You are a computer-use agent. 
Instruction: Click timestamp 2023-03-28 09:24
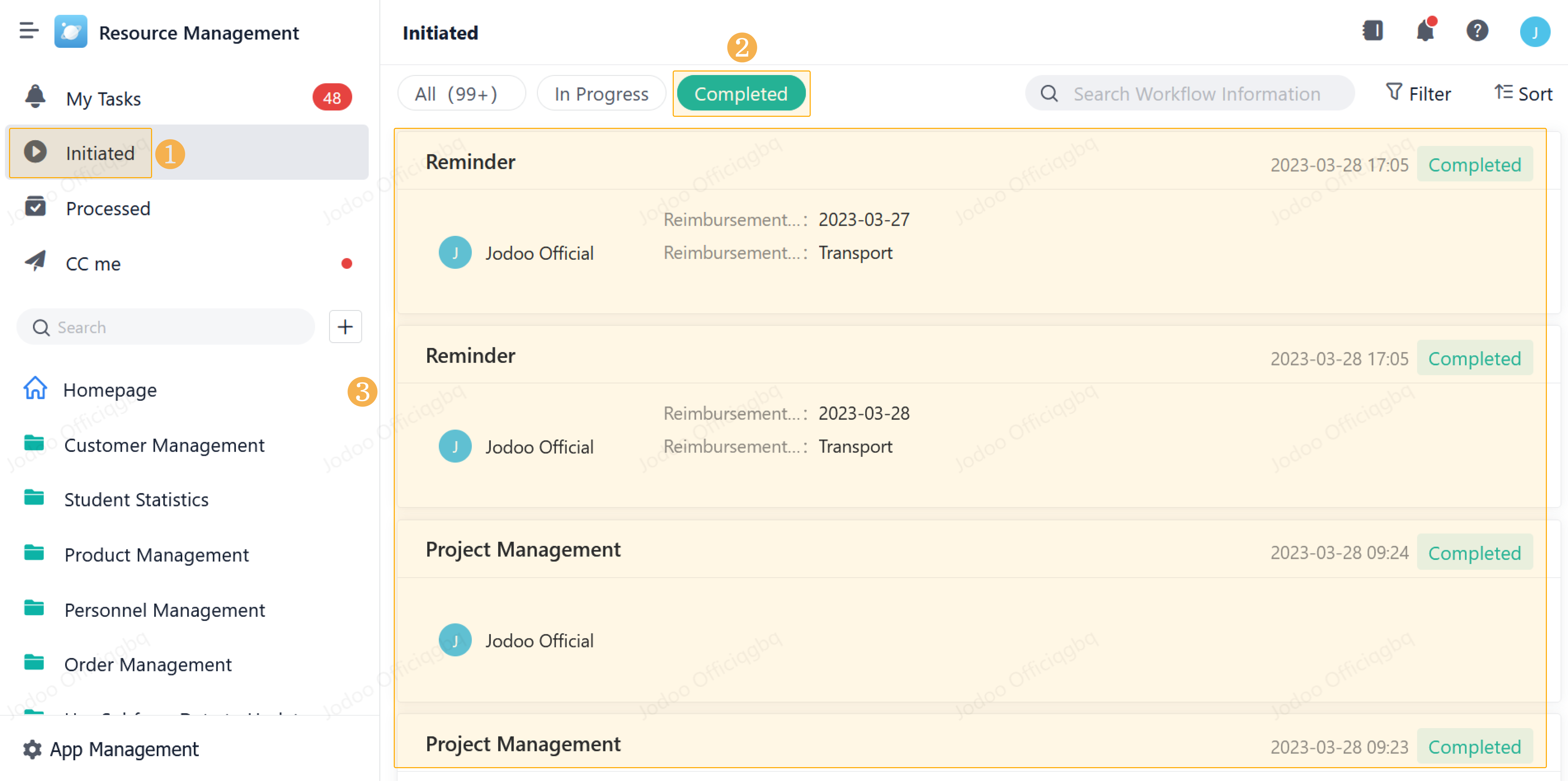(1339, 553)
